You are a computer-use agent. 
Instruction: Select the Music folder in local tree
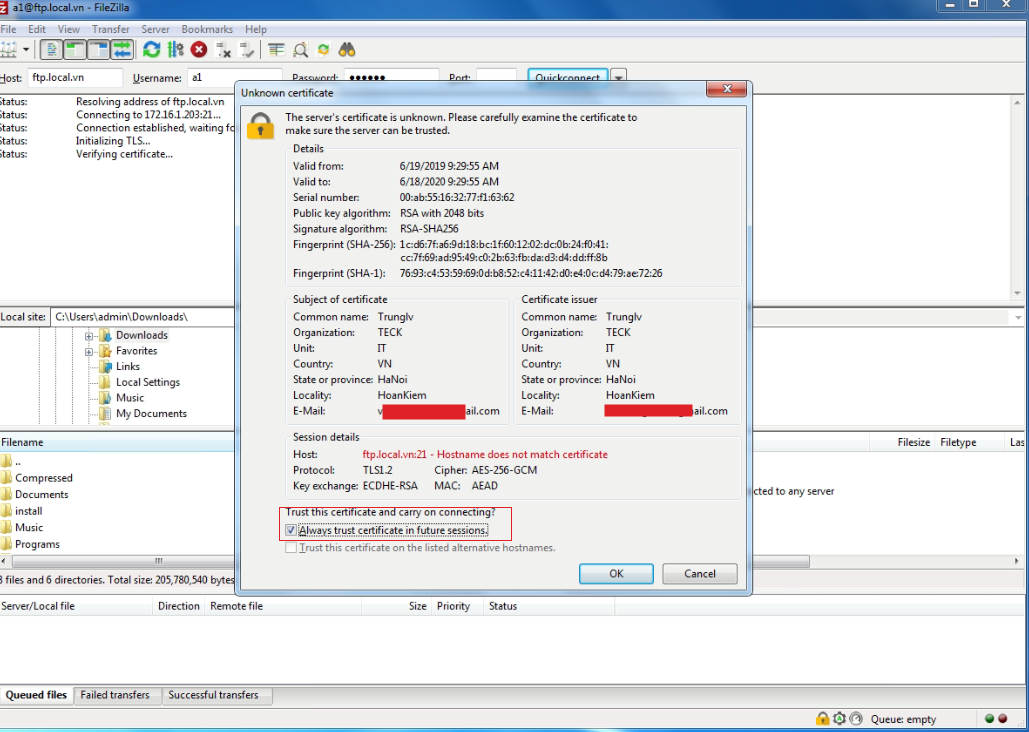click(x=129, y=398)
